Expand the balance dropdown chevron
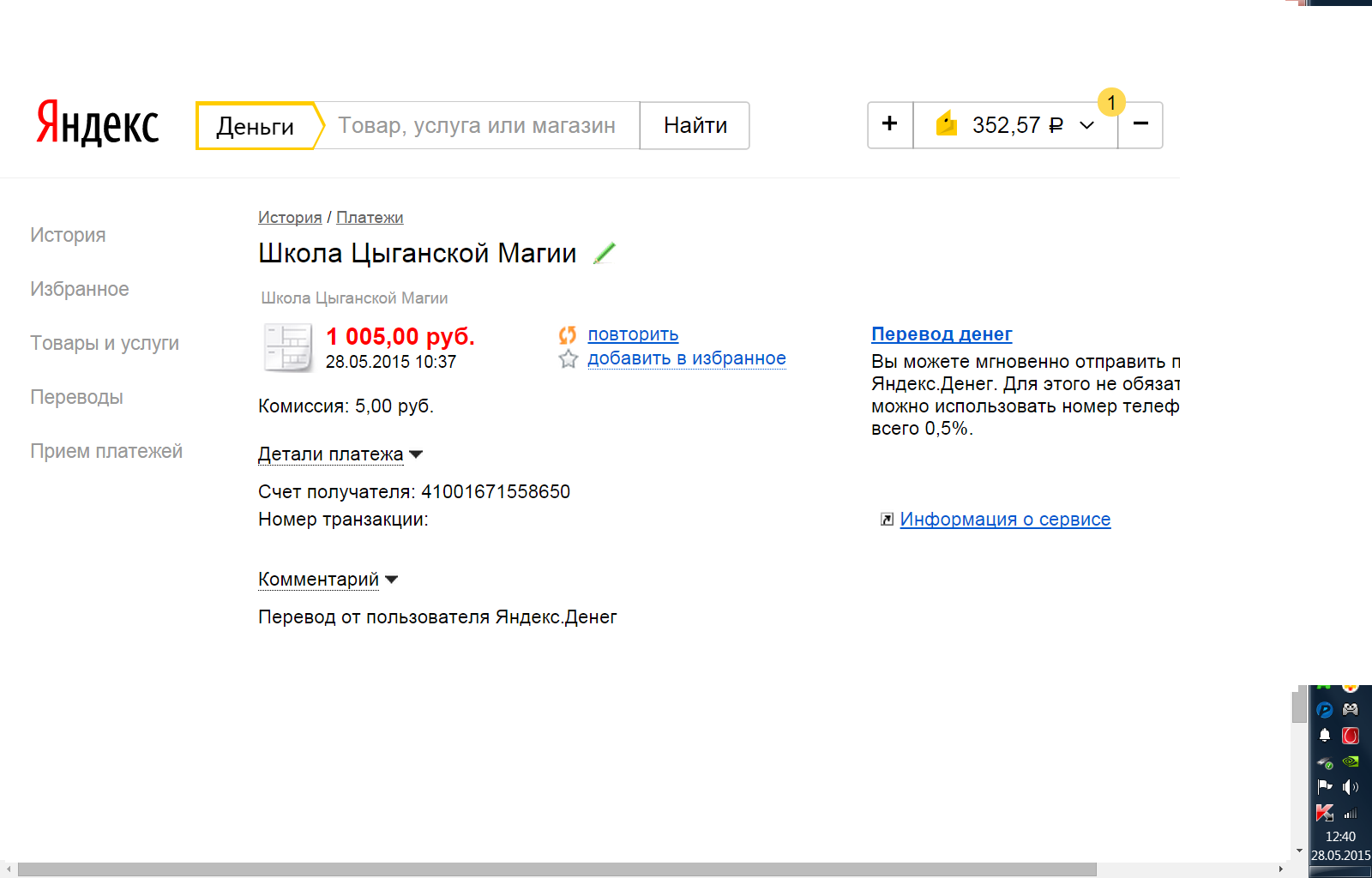This screenshot has width=1372, height=878. point(1086,125)
